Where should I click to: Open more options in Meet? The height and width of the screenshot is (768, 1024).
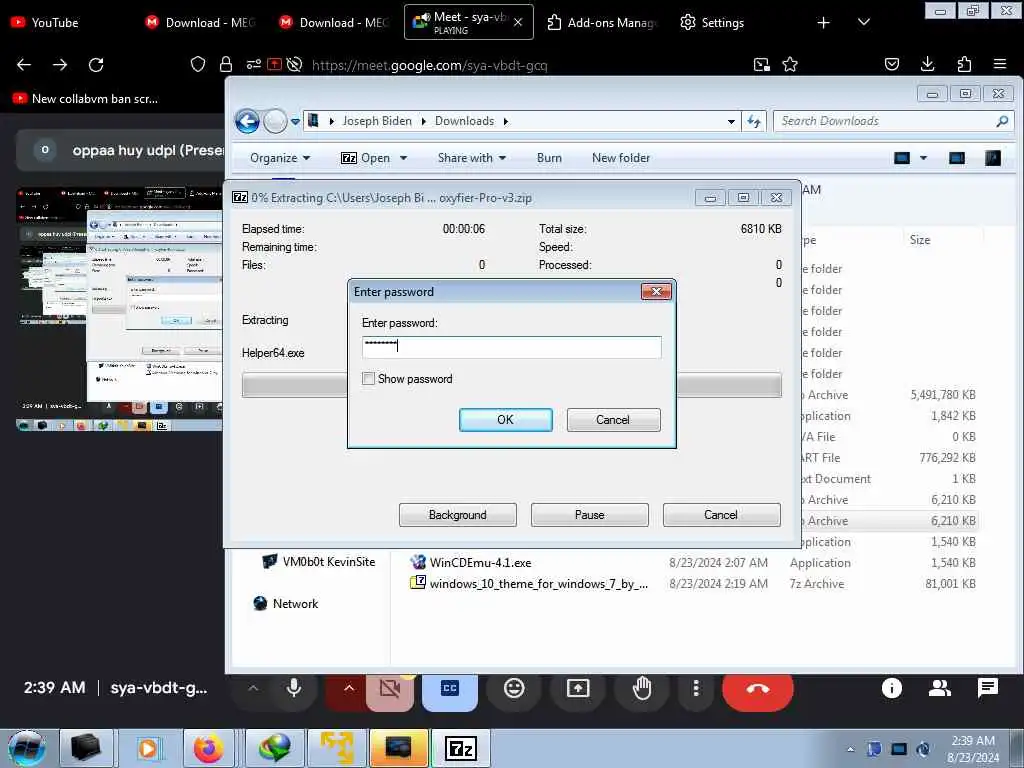pos(696,688)
